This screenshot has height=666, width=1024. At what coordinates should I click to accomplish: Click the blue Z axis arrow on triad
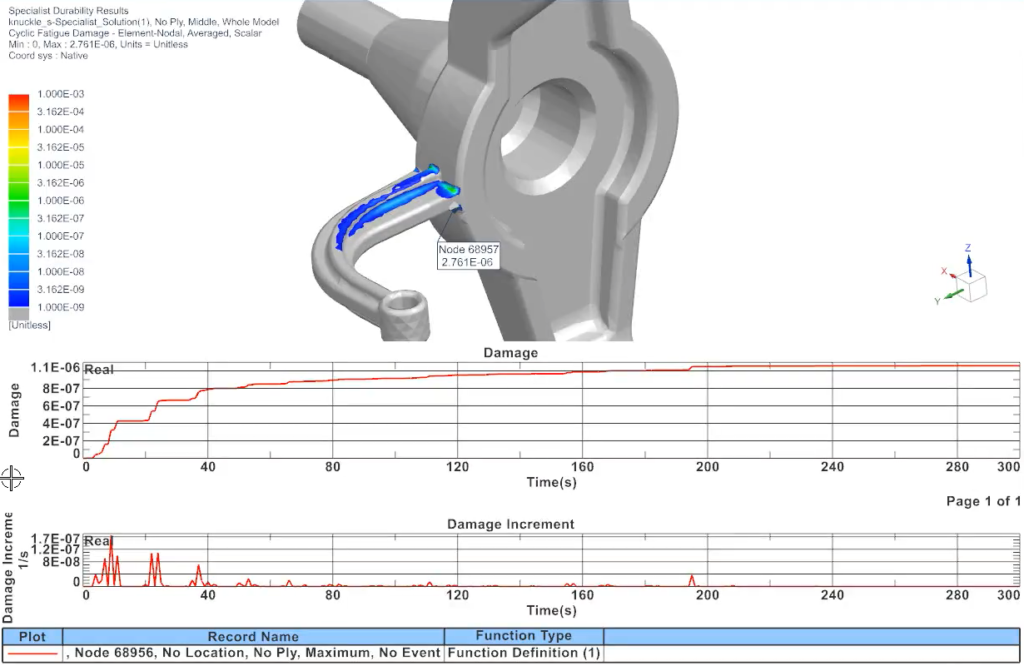point(968,265)
